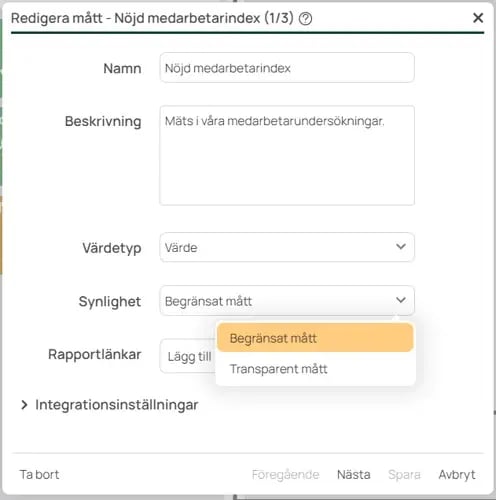Expand Integrationsinställningar section
This screenshot has height=500, width=496.
coord(110,405)
